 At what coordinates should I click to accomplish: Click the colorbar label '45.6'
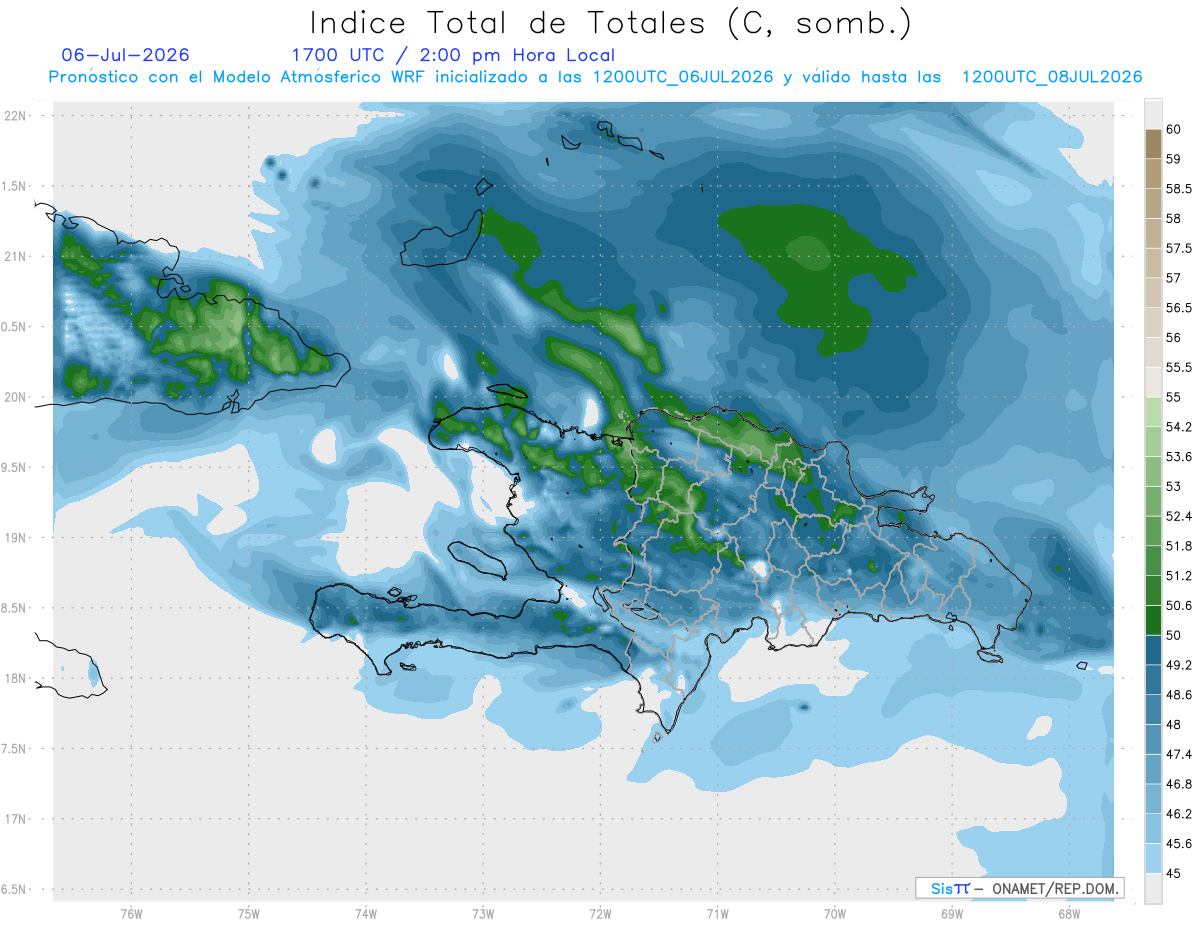pyautogui.click(x=1180, y=844)
